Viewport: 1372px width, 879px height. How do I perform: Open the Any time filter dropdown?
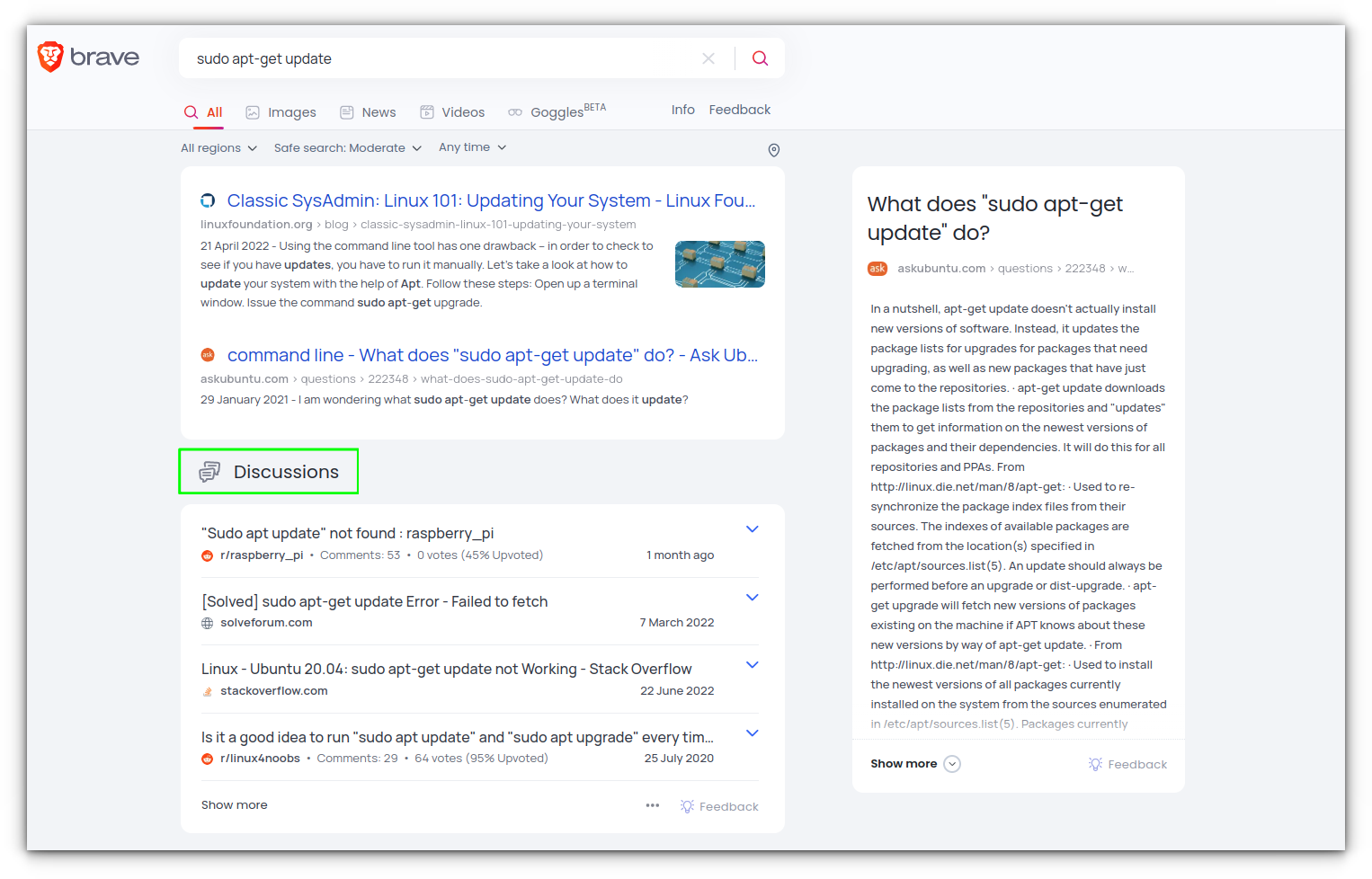[x=472, y=147]
